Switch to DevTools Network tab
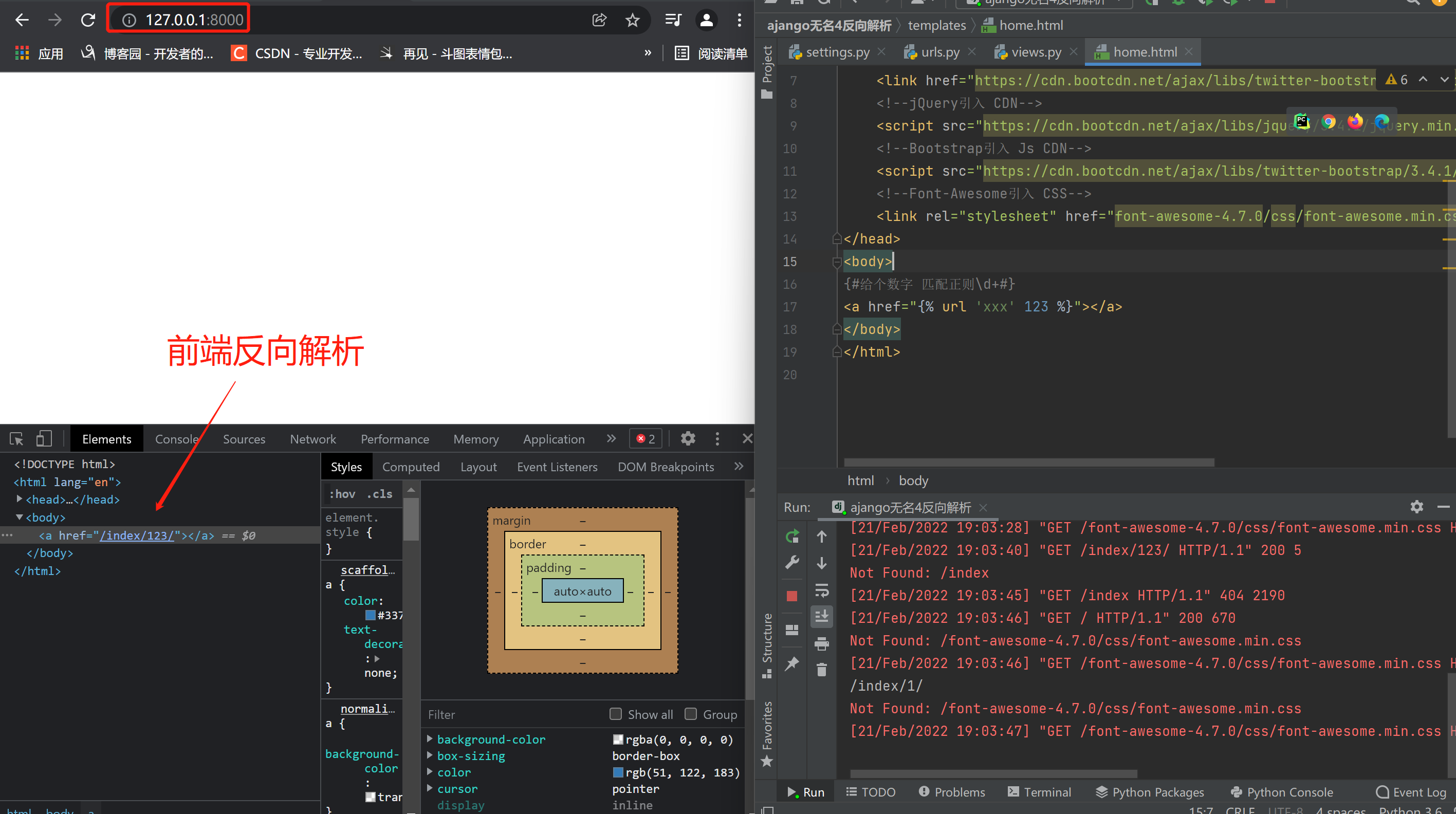1456x814 pixels. pyautogui.click(x=312, y=439)
